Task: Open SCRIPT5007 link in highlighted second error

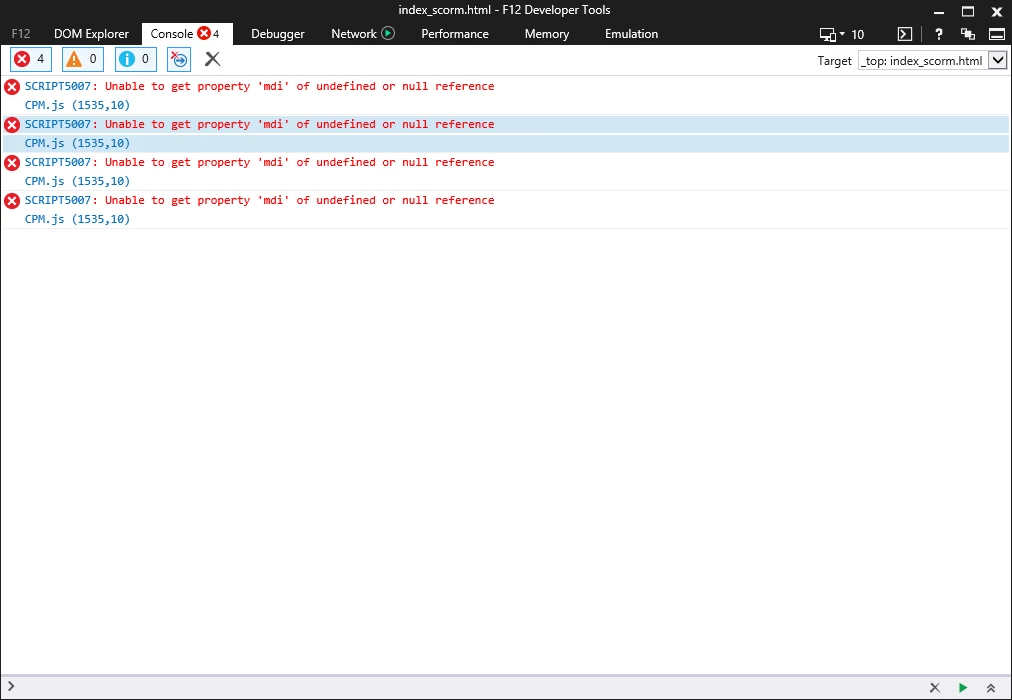Action: (x=58, y=125)
